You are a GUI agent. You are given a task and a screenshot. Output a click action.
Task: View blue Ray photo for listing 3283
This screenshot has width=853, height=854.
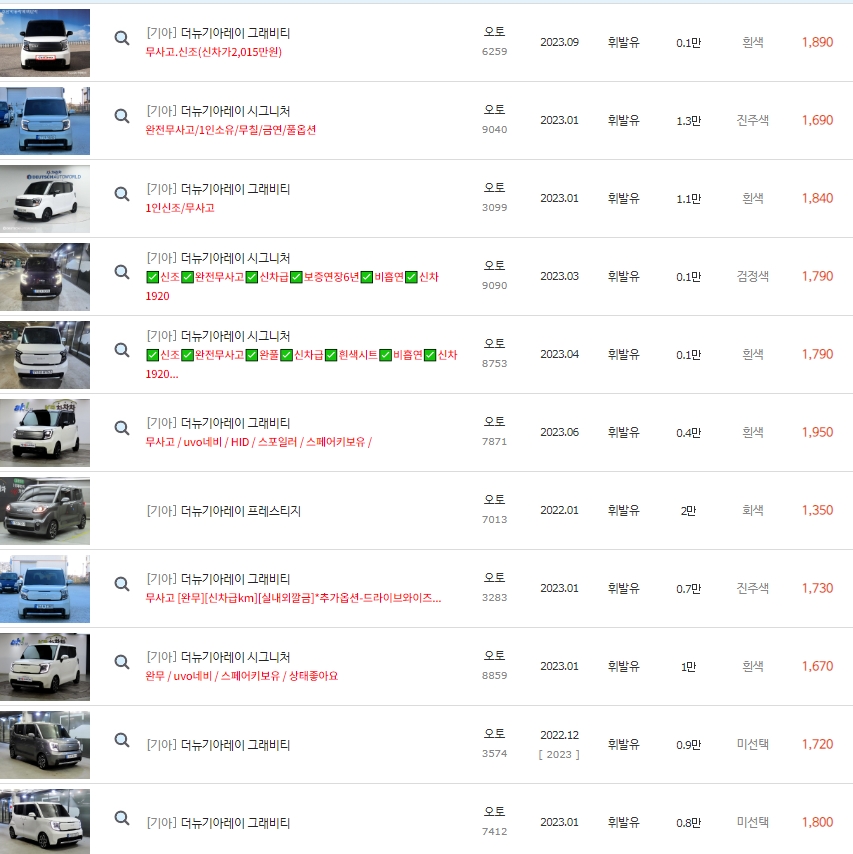(45, 588)
